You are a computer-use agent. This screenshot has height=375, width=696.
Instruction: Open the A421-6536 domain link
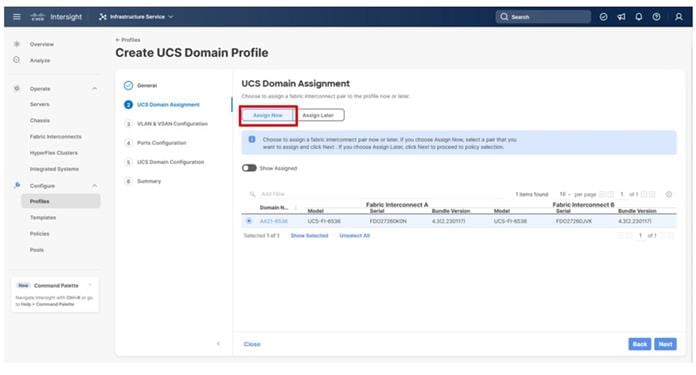pyautogui.click(x=274, y=221)
